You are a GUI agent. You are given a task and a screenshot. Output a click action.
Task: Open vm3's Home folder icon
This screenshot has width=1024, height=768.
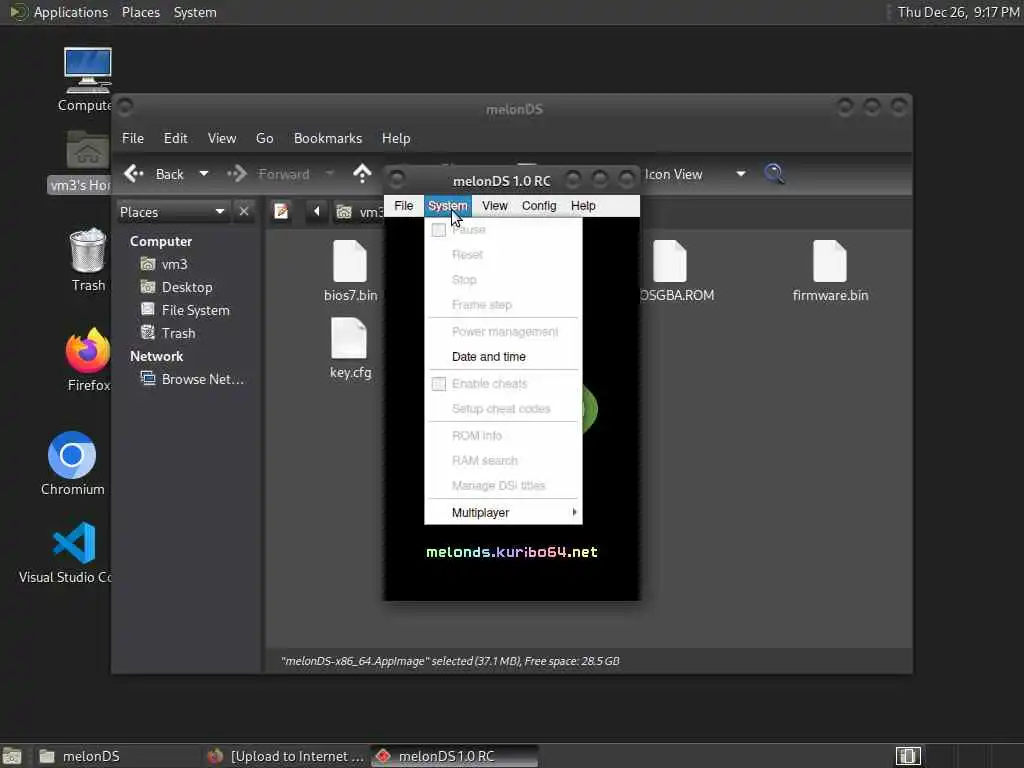[88, 150]
